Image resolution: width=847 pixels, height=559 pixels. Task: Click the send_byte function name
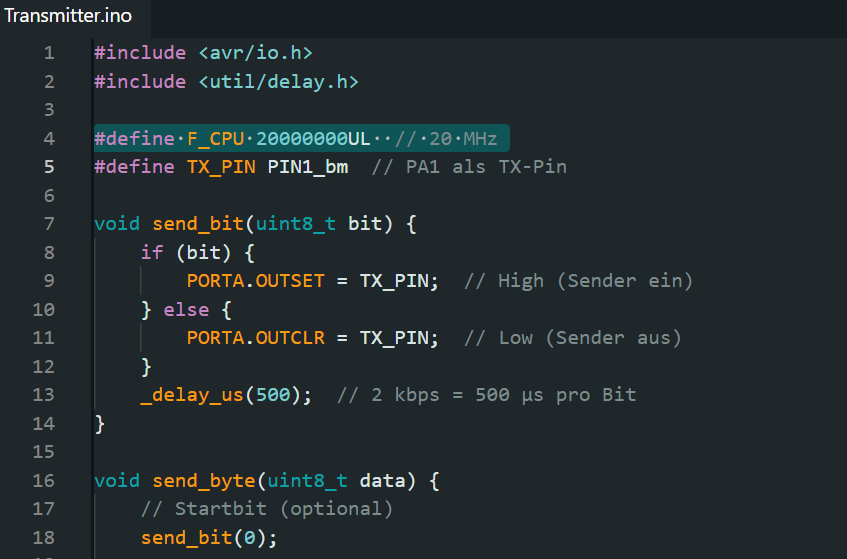(x=203, y=480)
